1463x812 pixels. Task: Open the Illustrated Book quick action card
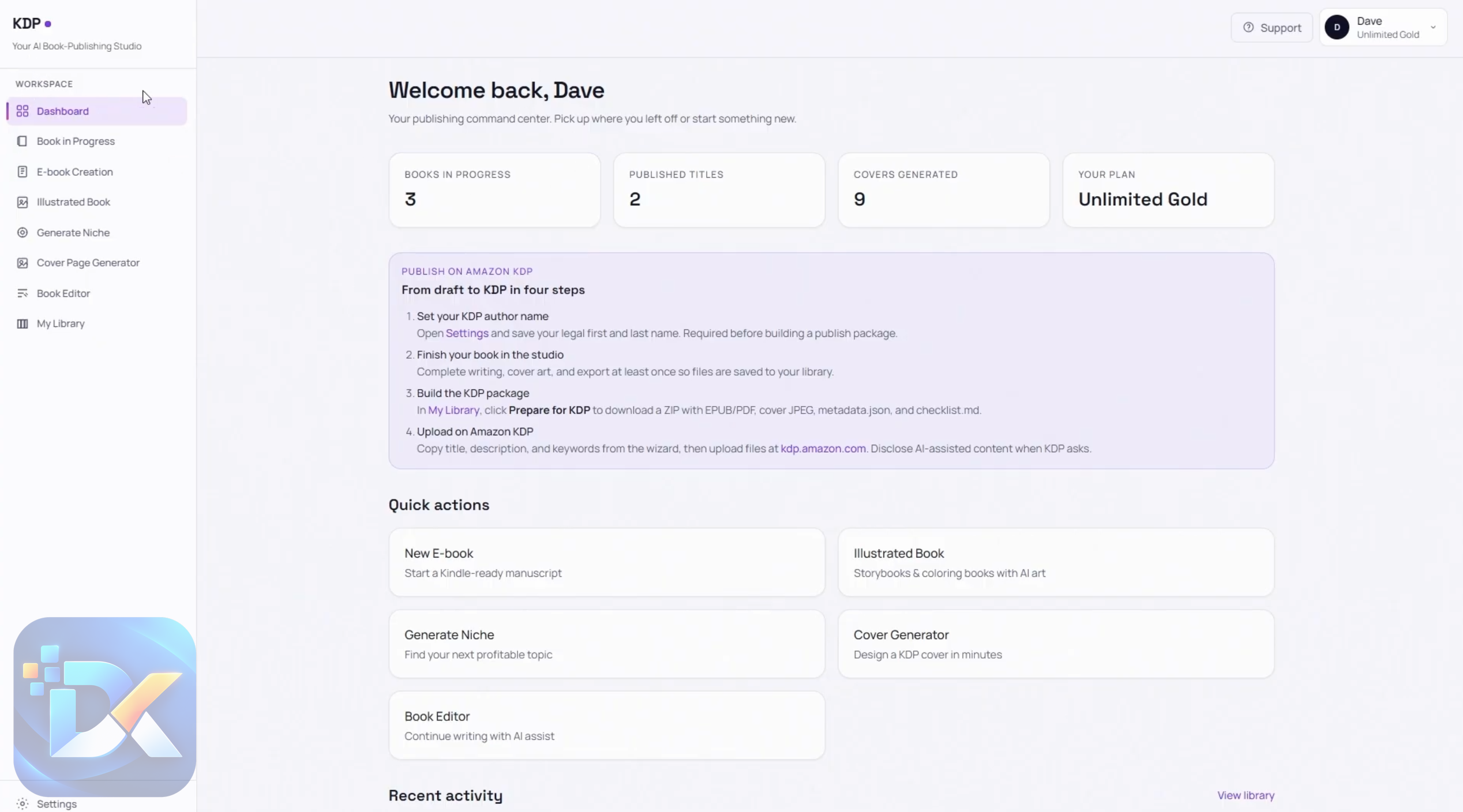(1056, 562)
